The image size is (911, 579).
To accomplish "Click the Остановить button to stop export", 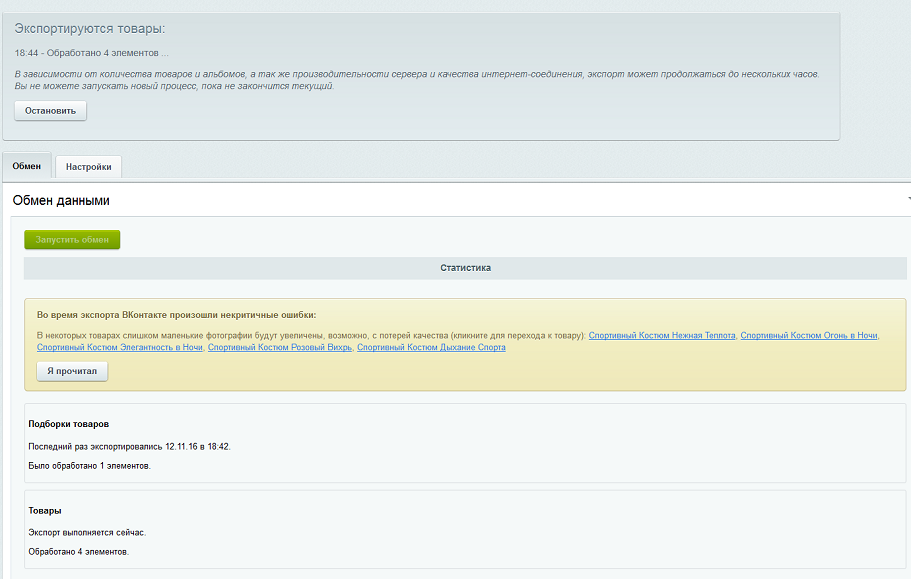I will click(x=50, y=111).
